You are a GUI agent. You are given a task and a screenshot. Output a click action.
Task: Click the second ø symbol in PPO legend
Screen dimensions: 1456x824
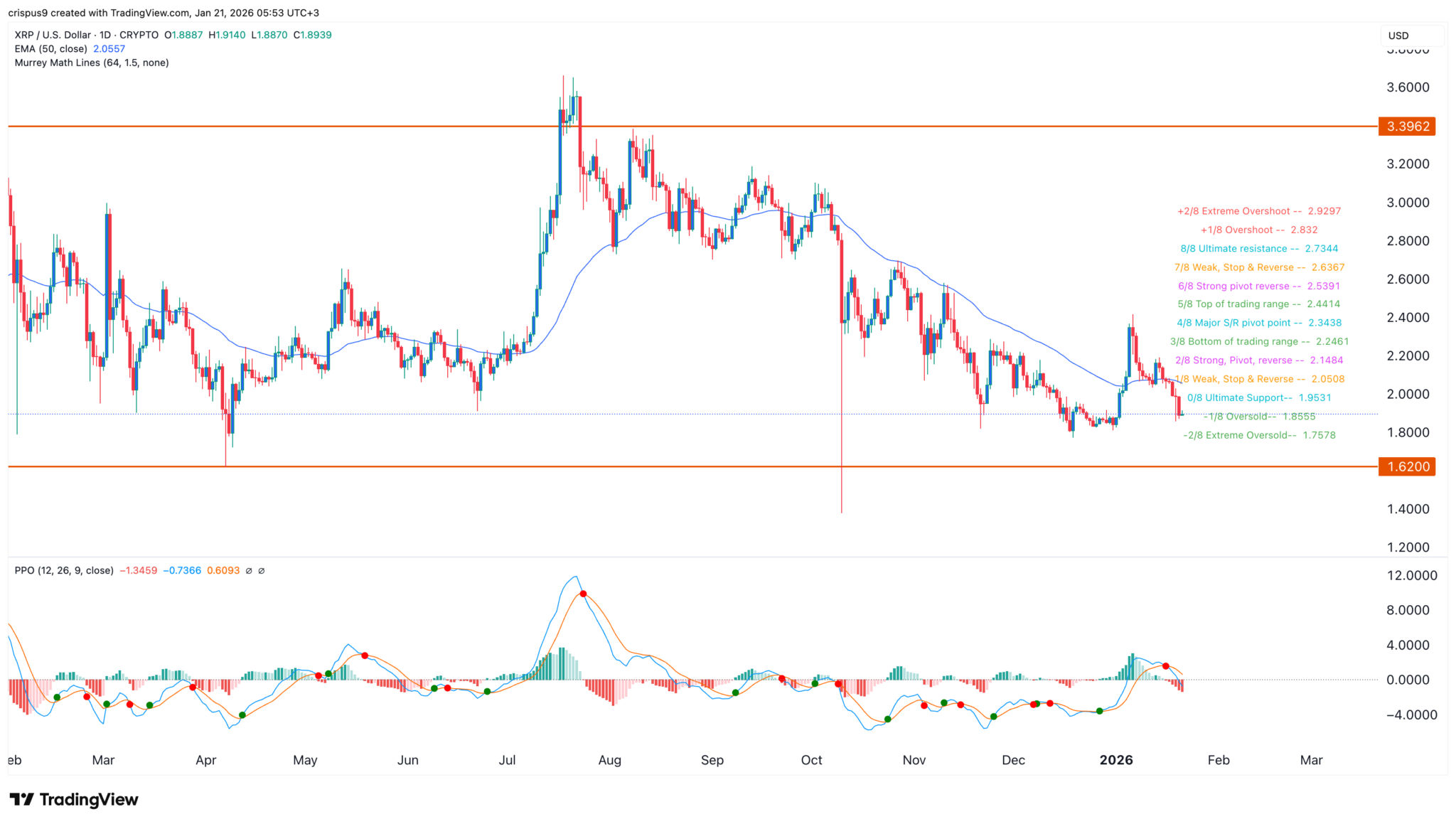click(262, 571)
